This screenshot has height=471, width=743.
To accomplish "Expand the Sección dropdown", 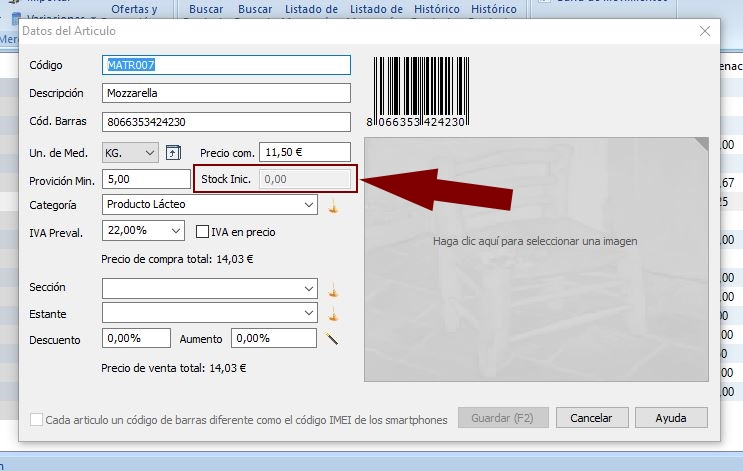I will (x=209, y=288).
